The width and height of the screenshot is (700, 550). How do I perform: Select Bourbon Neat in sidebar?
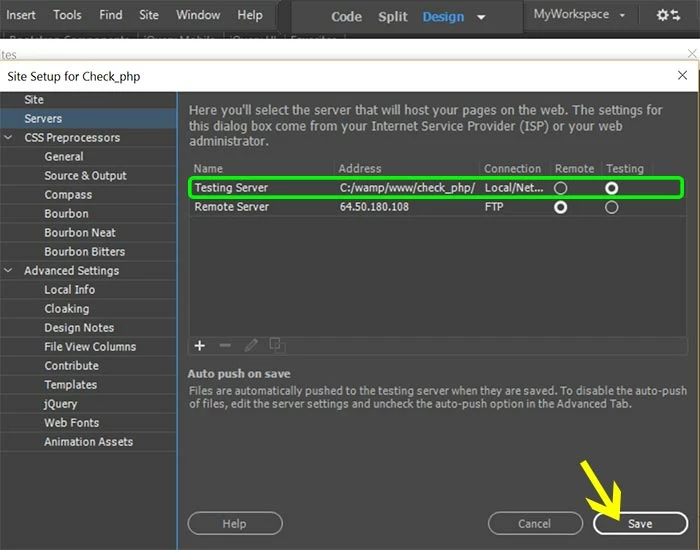80,233
